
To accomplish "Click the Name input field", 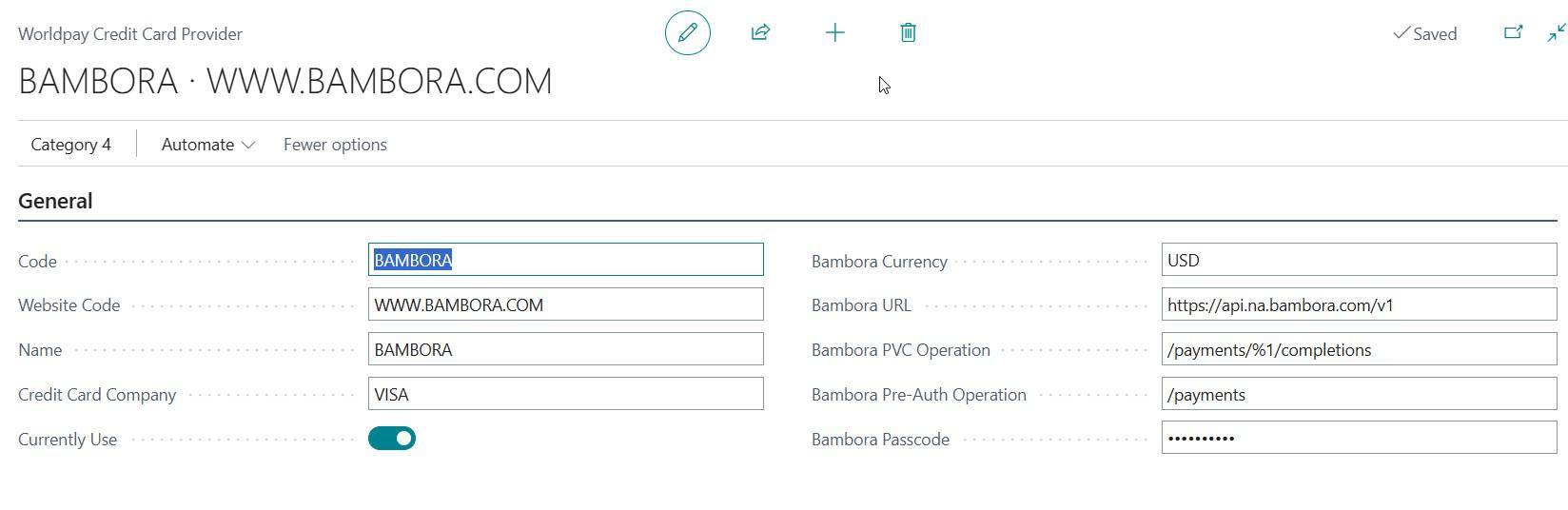I will point(565,349).
